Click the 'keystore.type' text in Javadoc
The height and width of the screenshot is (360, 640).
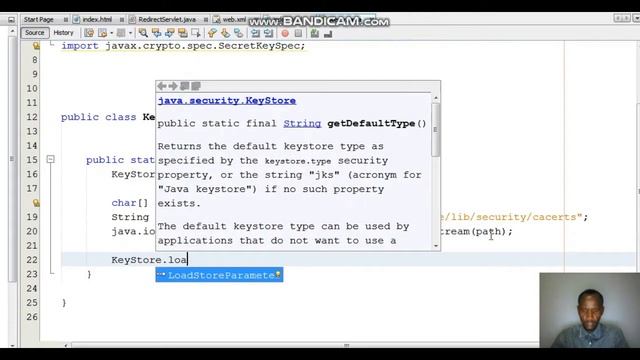298,161
